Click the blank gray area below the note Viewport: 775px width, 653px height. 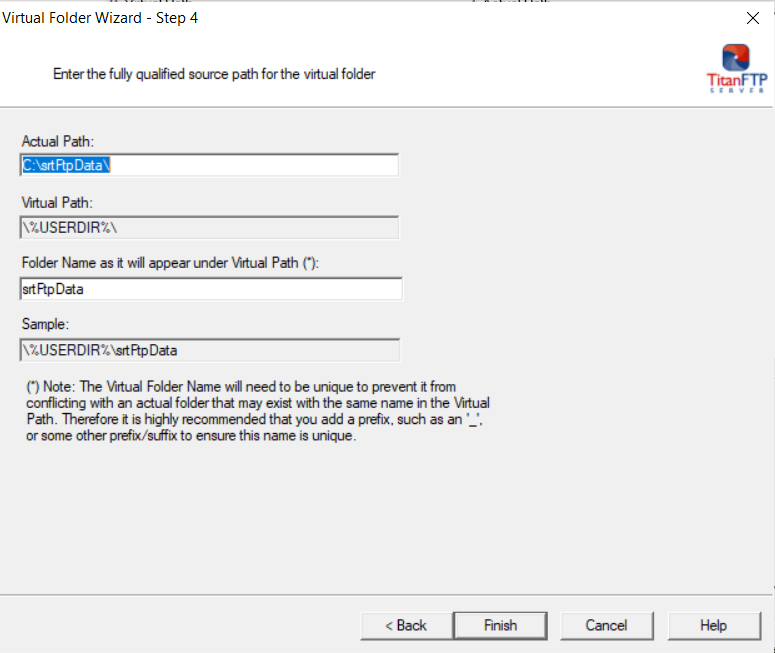[x=380, y=520]
